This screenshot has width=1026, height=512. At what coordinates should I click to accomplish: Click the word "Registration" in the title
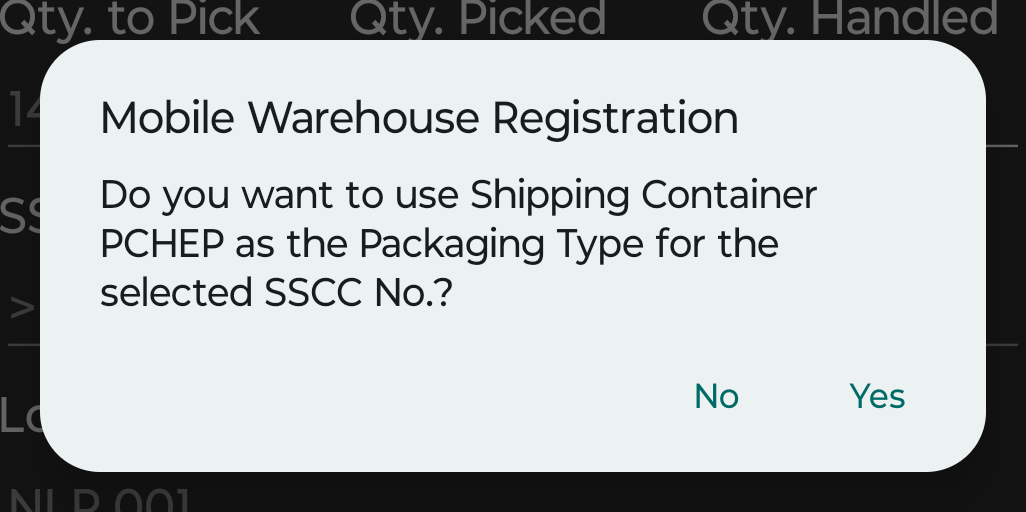[615, 119]
